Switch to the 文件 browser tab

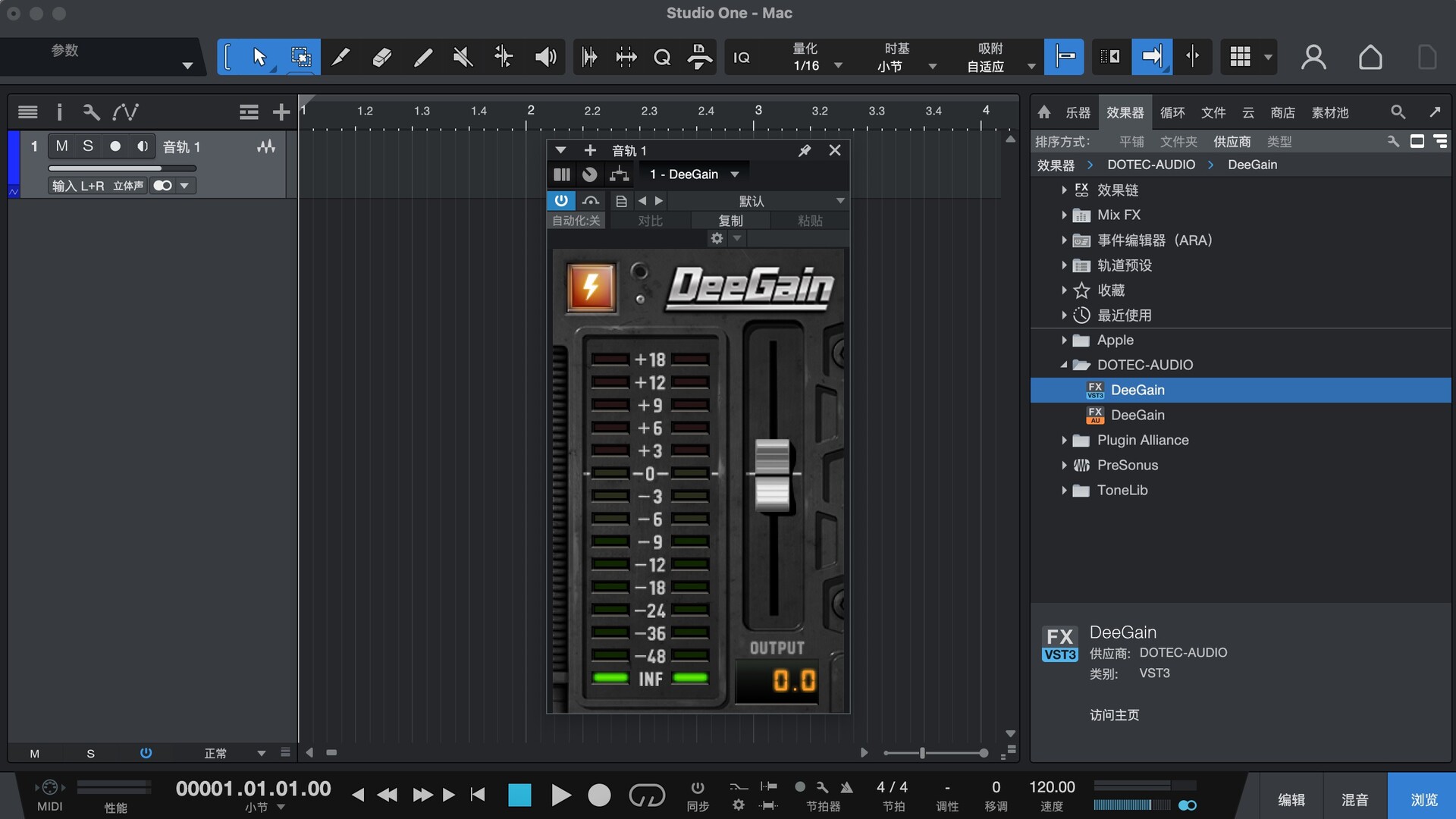tap(1213, 112)
